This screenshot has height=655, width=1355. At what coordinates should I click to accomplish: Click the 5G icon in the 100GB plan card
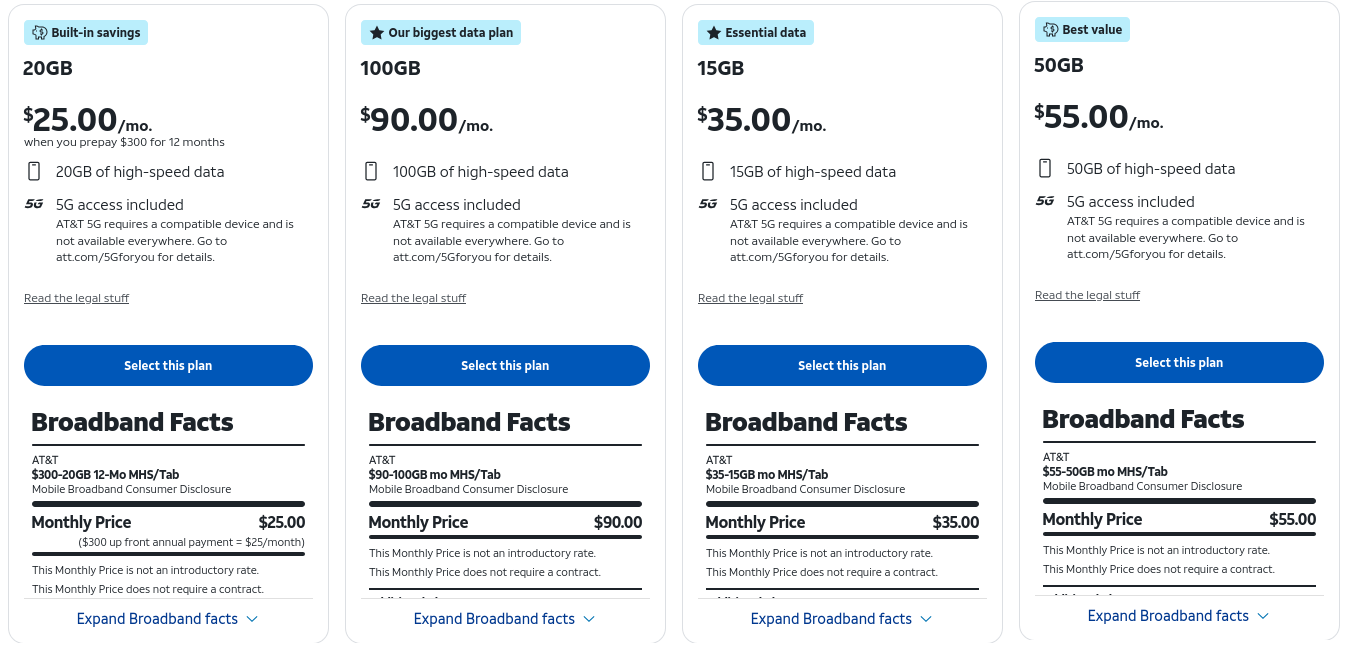[371, 204]
